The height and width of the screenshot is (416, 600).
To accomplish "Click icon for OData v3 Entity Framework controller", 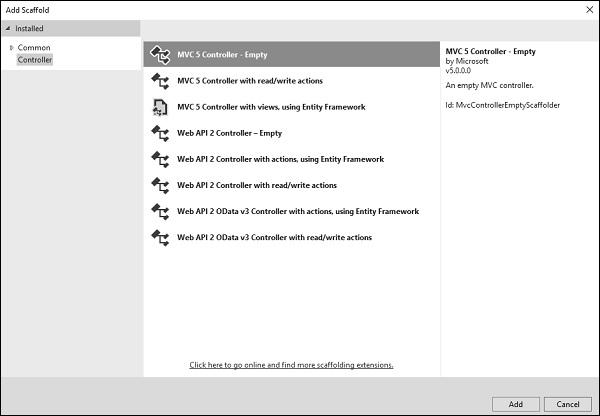I will pos(159,211).
